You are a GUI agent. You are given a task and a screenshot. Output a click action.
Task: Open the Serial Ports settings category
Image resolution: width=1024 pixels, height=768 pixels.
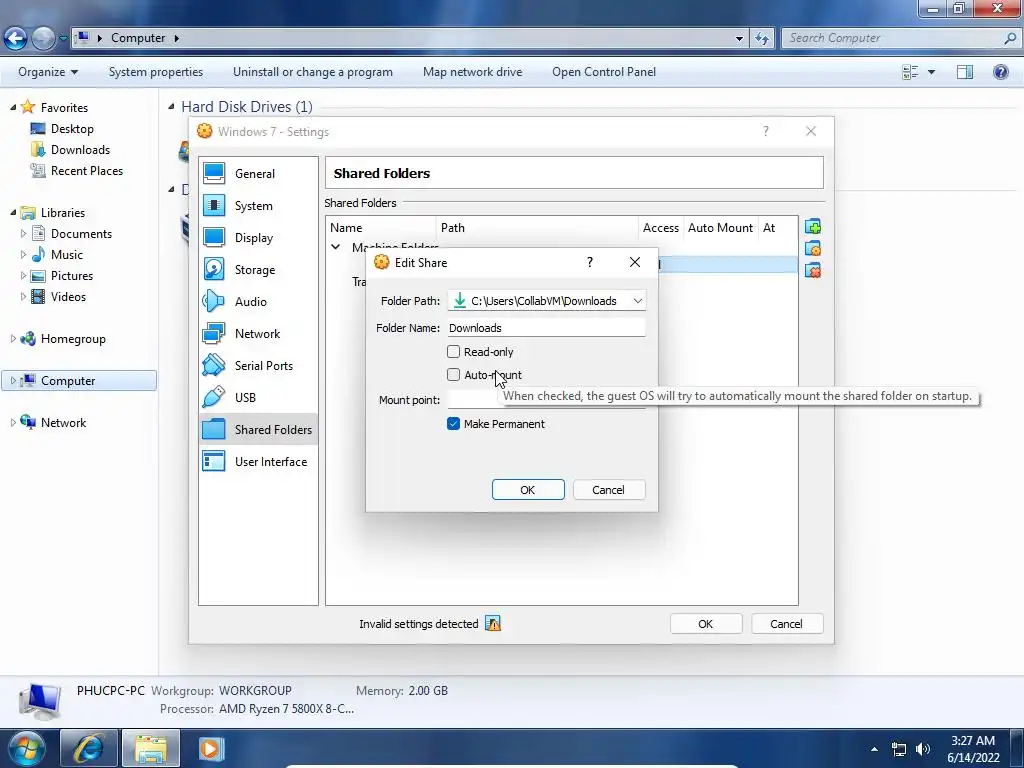click(x=259, y=366)
